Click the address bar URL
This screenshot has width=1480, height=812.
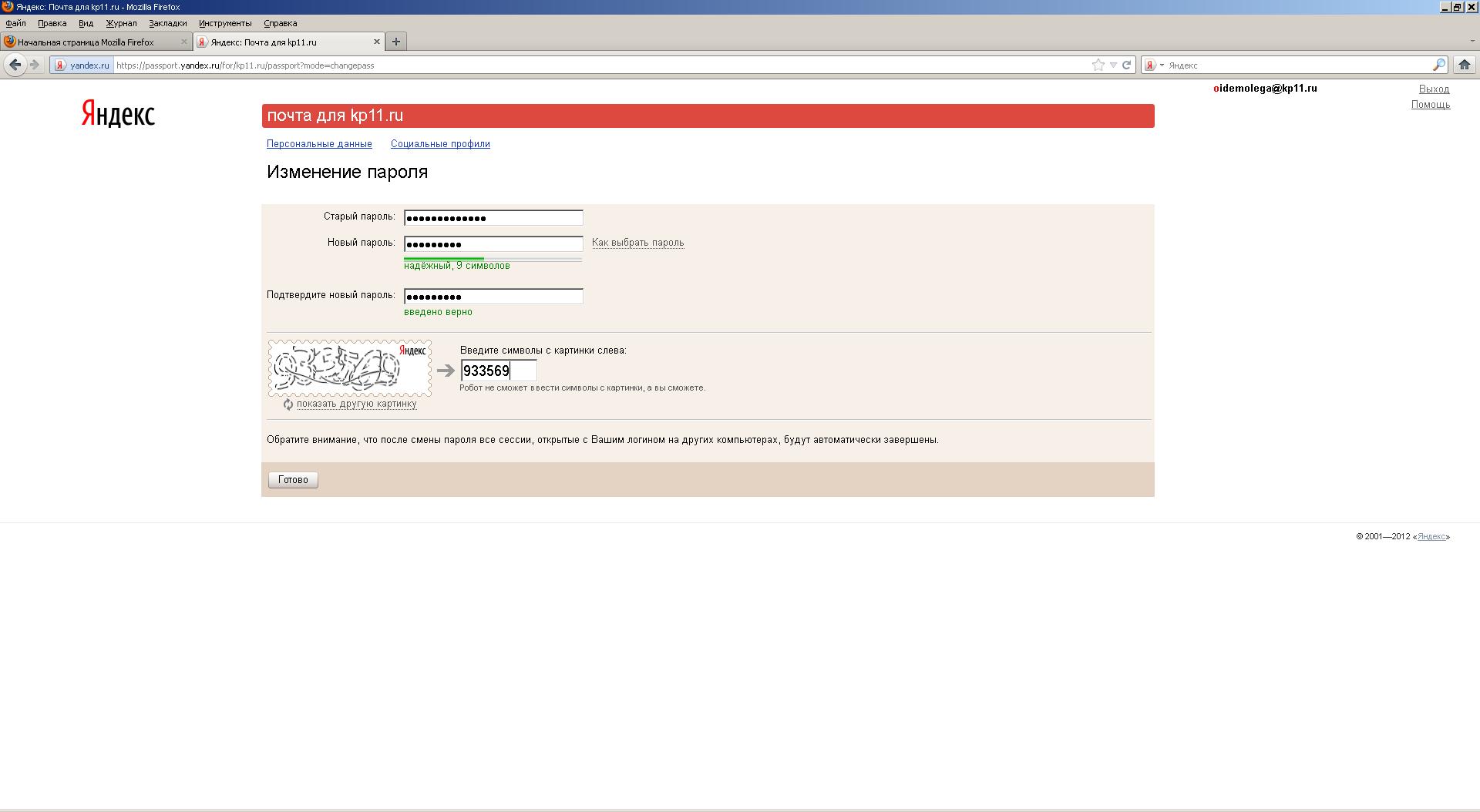coord(601,65)
